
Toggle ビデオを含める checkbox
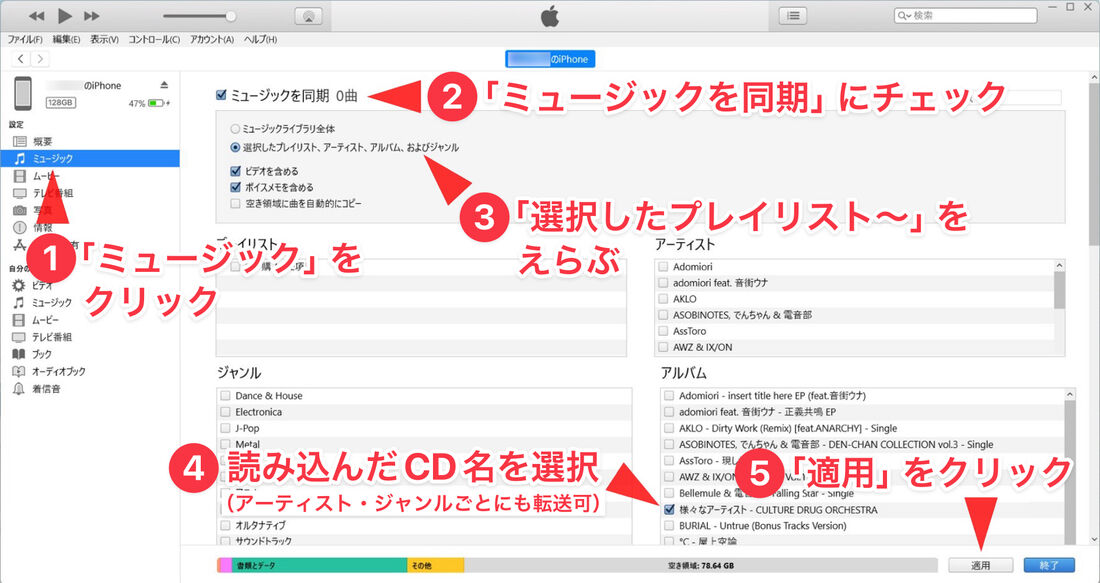pyautogui.click(x=236, y=170)
